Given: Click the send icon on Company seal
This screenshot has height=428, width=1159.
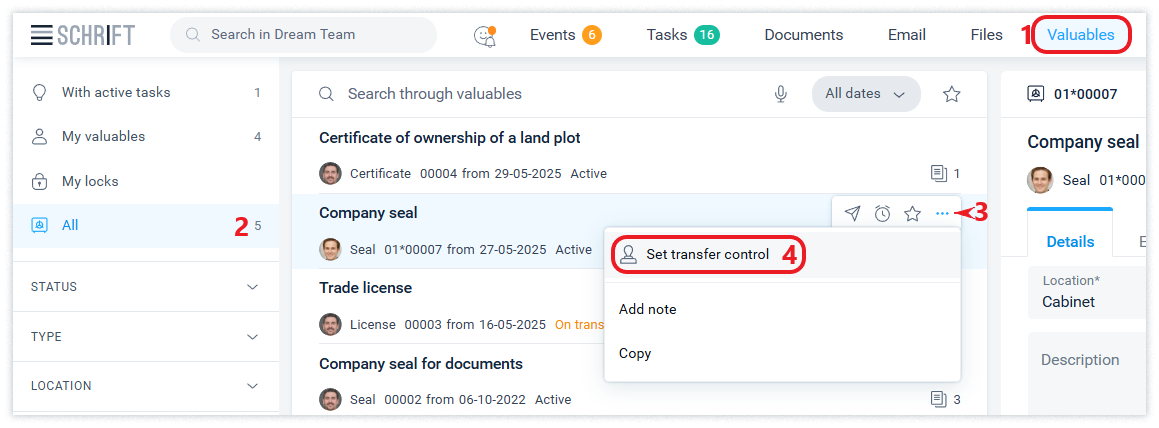Looking at the screenshot, I should [x=852, y=213].
